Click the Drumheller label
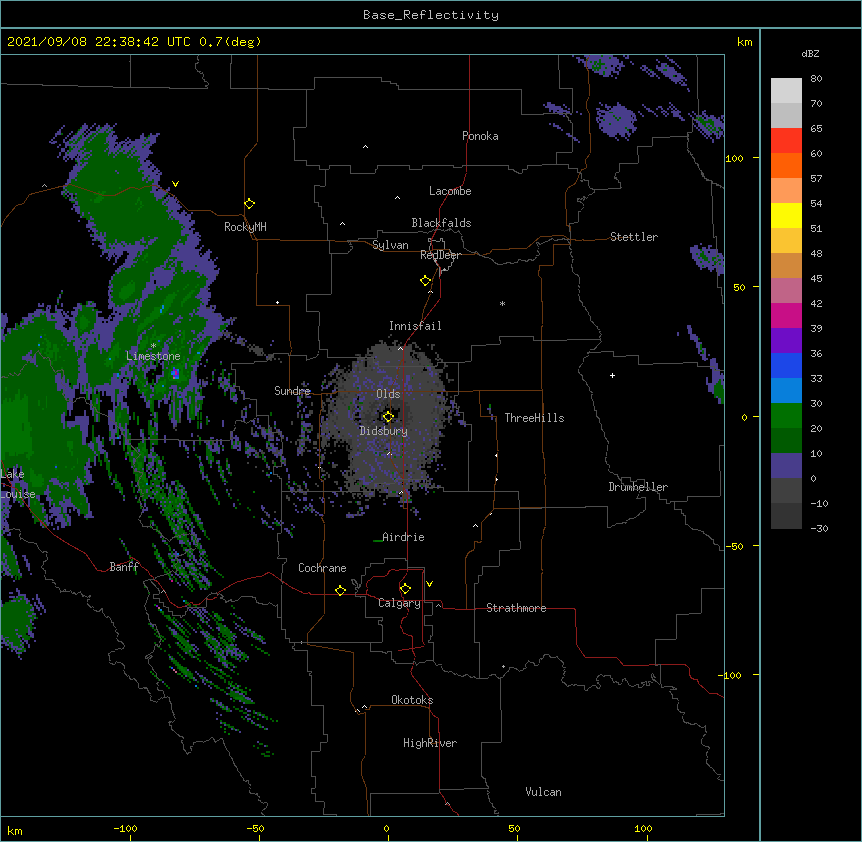The image size is (862, 842). click(x=638, y=487)
